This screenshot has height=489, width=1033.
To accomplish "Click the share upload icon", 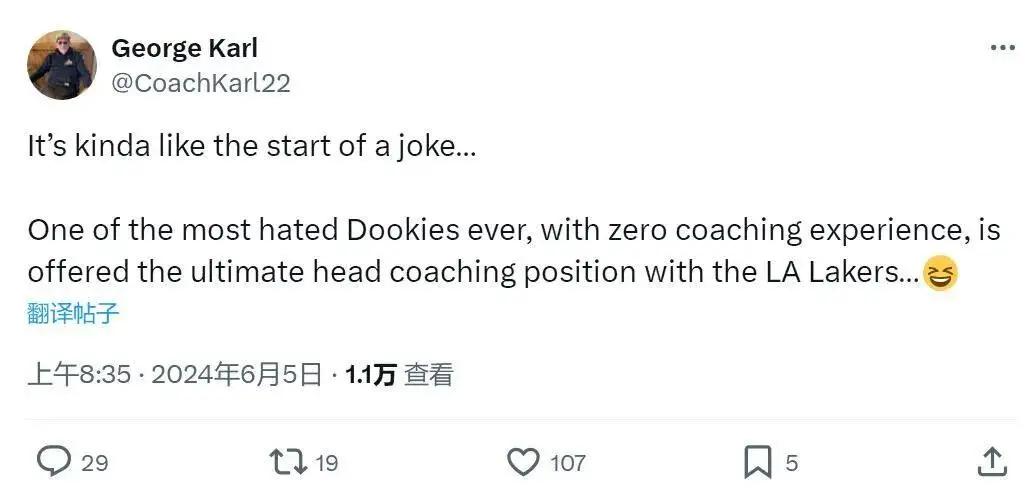I will tap(991, 461).
